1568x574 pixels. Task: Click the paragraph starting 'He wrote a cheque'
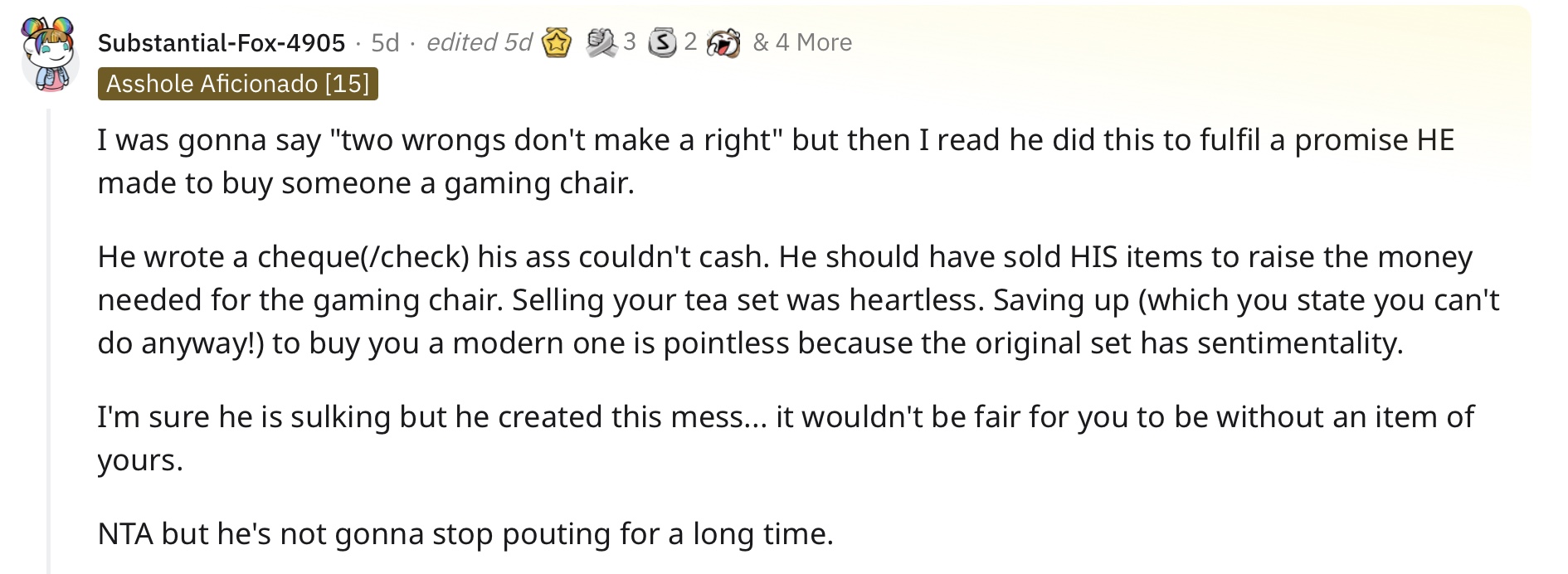798,299
